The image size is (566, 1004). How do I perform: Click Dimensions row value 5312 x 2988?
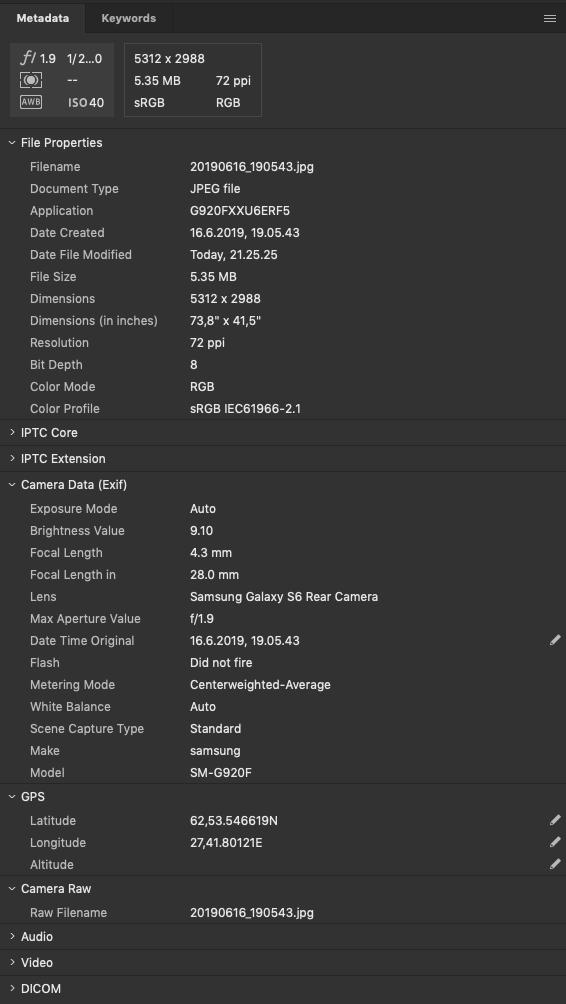point(225,298)
